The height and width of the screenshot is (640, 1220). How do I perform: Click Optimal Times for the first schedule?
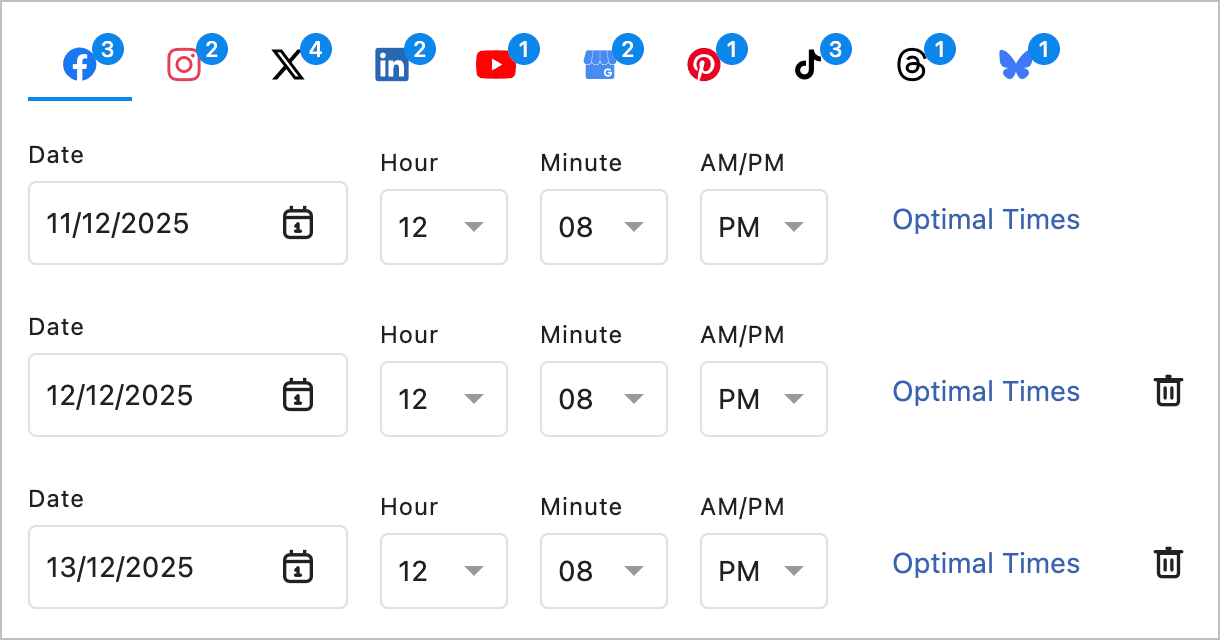pos(986,219)
